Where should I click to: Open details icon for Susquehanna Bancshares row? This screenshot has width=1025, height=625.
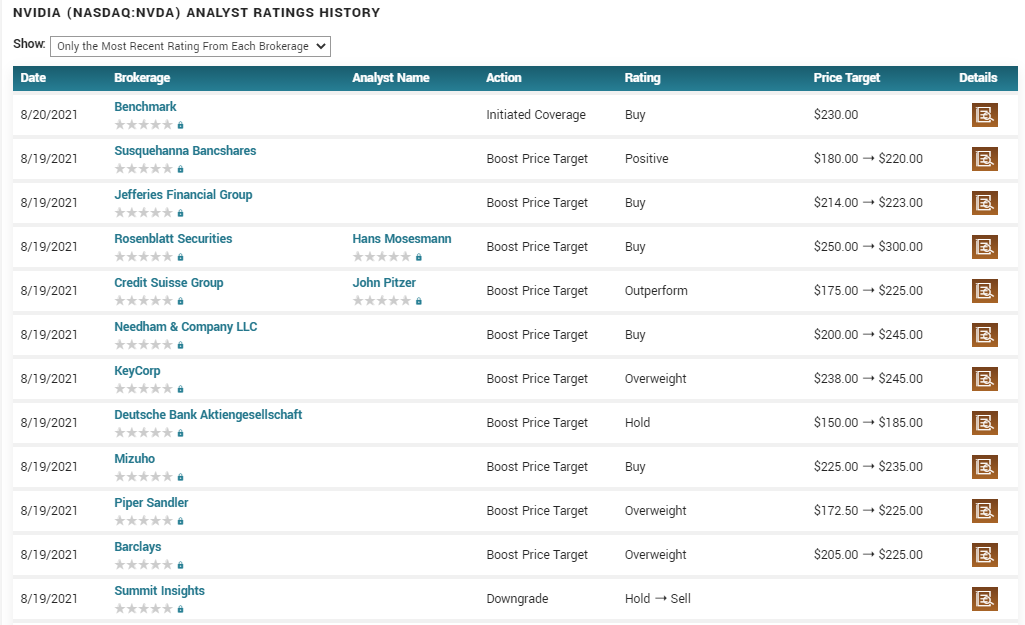coord(984,159)
